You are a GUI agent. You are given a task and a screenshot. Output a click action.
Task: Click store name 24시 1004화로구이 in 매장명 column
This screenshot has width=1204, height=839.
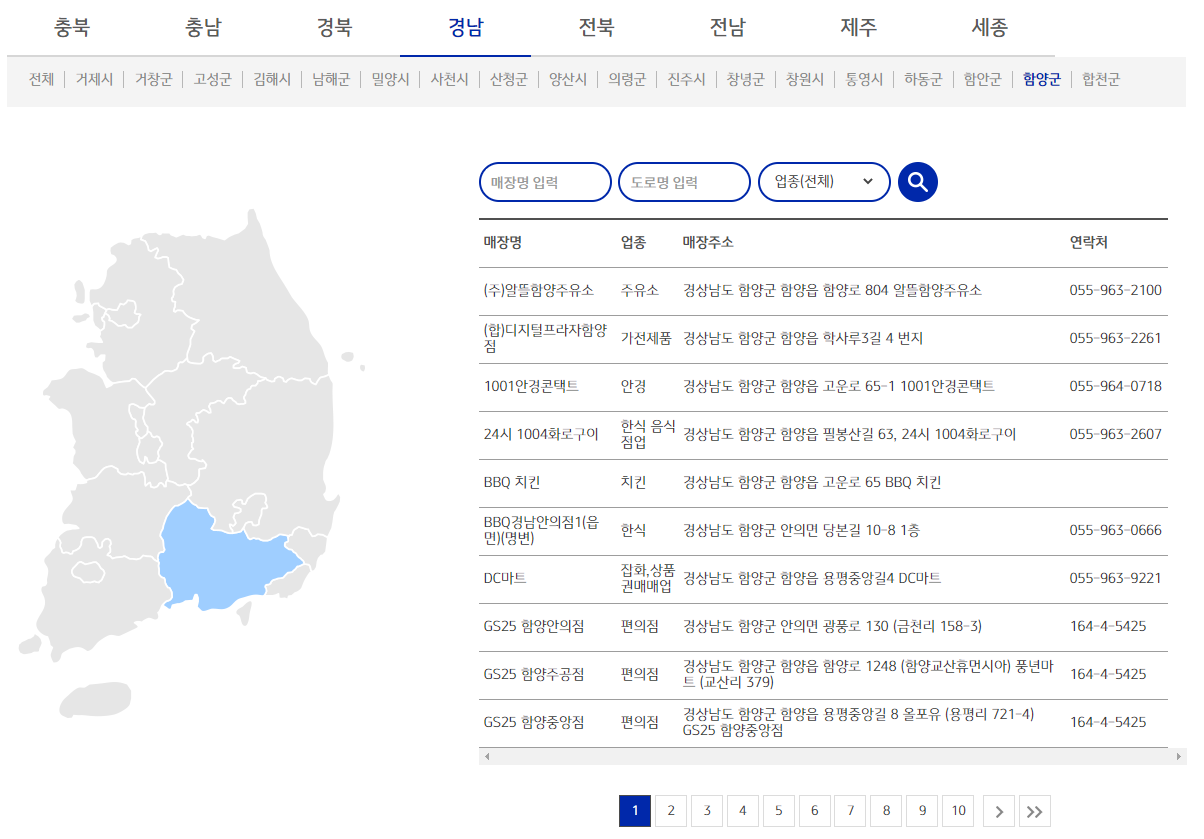click(x=541, y=434)
